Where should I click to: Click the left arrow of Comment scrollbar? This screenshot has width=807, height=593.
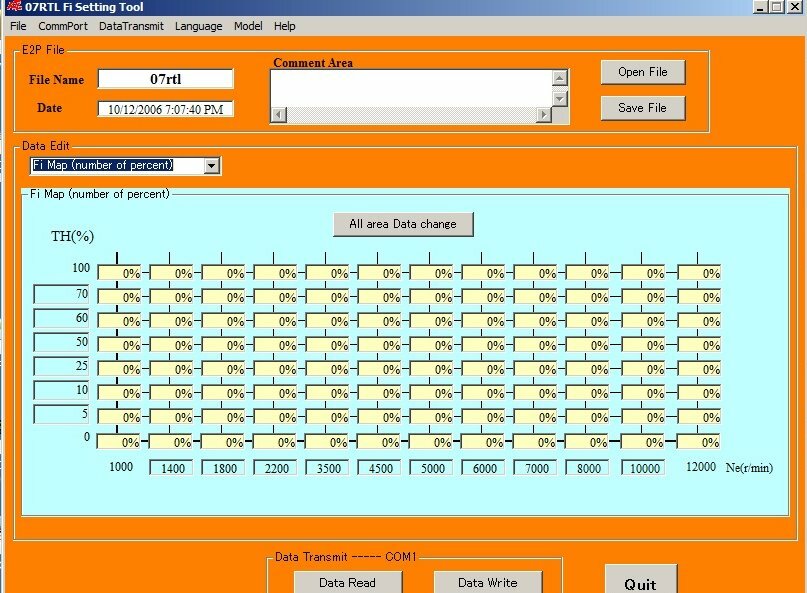278,116
